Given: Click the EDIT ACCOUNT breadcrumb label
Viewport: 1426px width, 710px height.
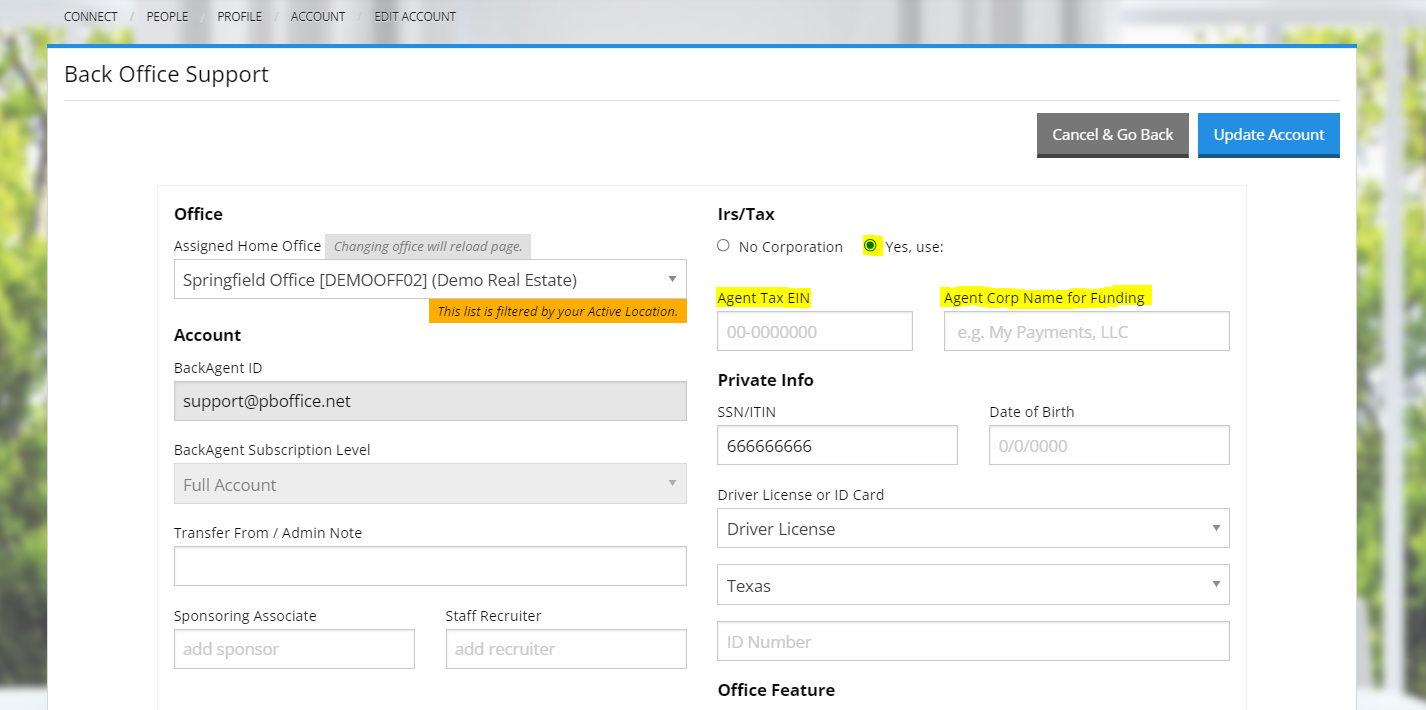Looking at the screenshot, I should click(x=415, y=16).
